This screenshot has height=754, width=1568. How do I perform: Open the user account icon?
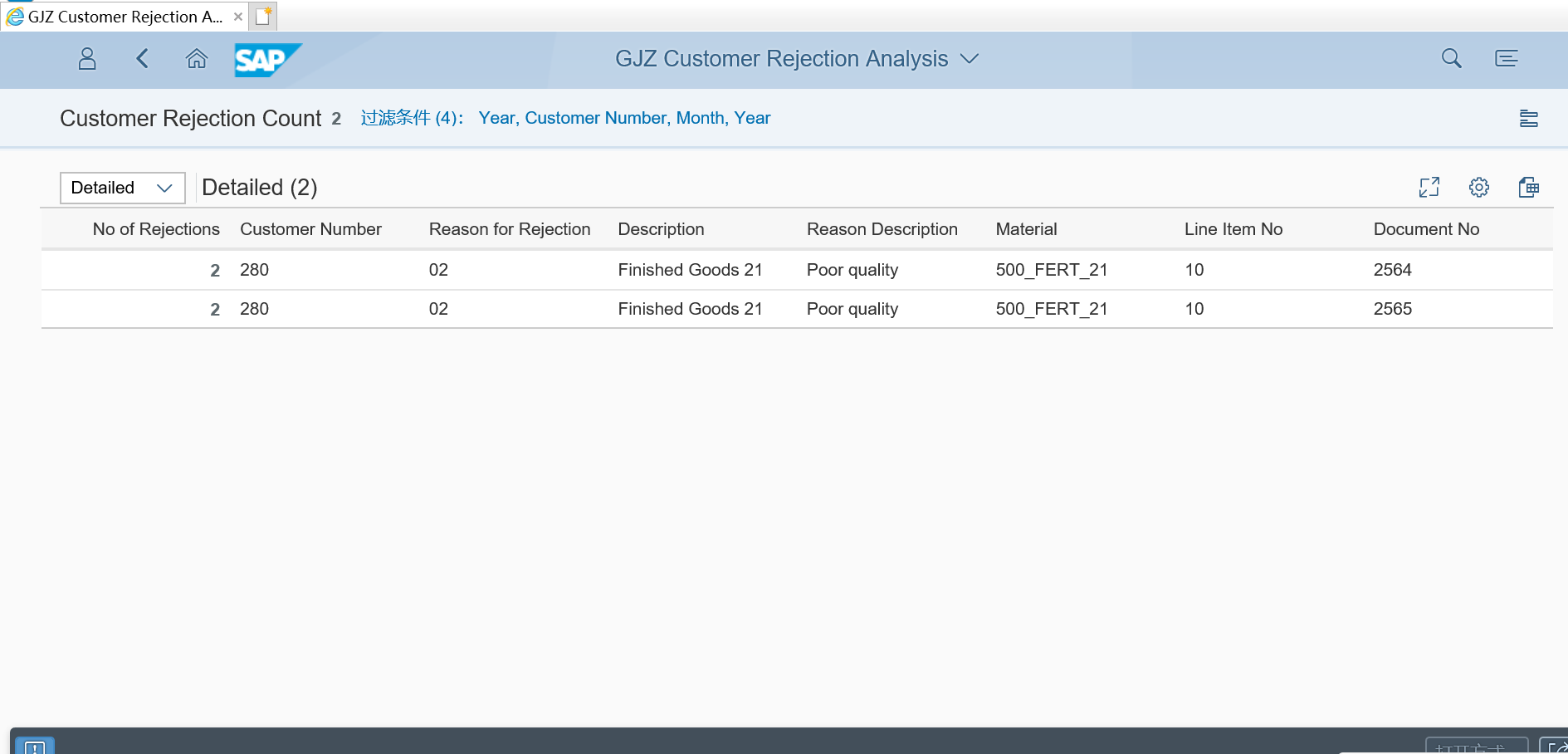click(86, 59)
